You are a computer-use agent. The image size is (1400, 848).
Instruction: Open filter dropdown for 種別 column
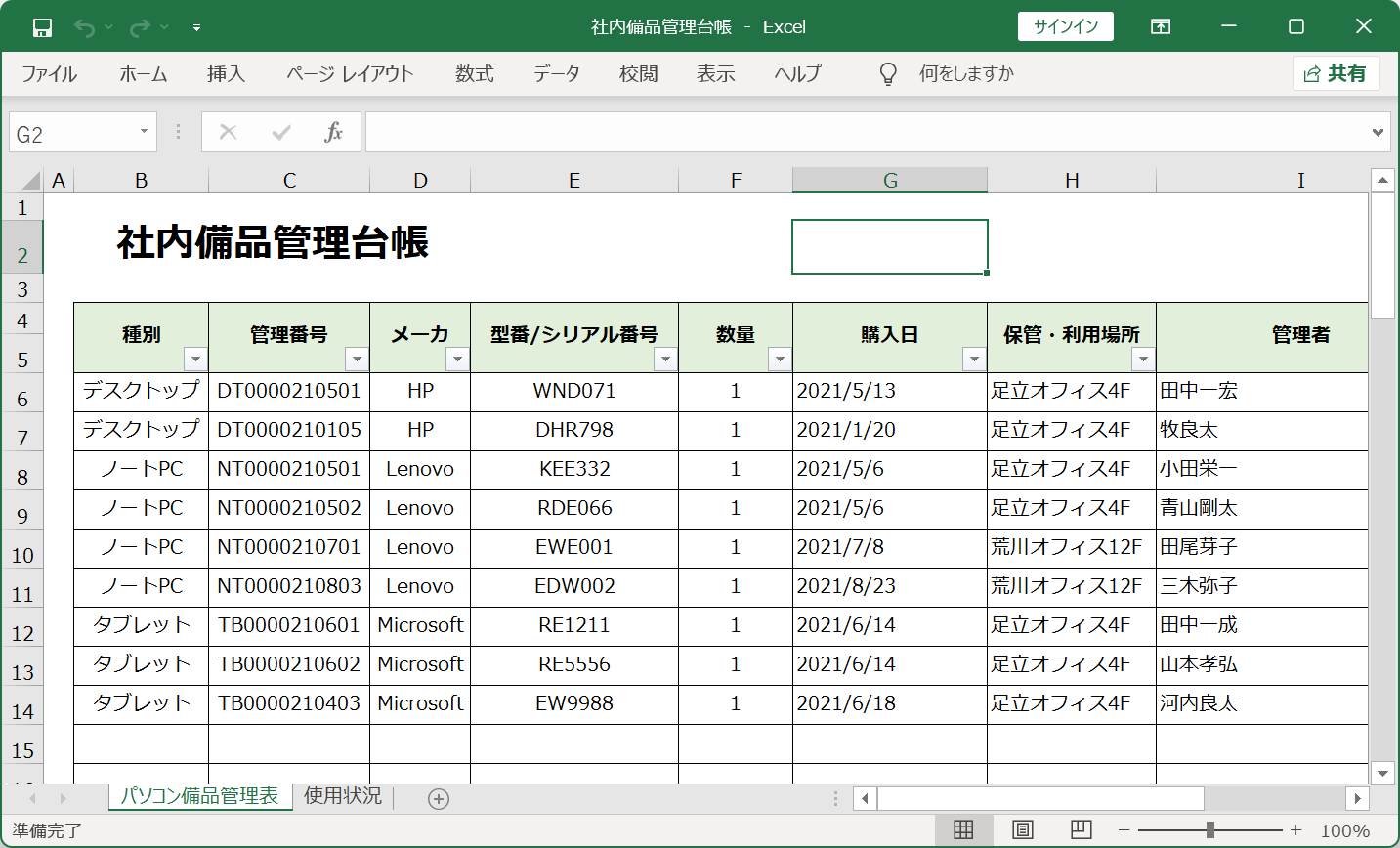click(x=195, y=360)
